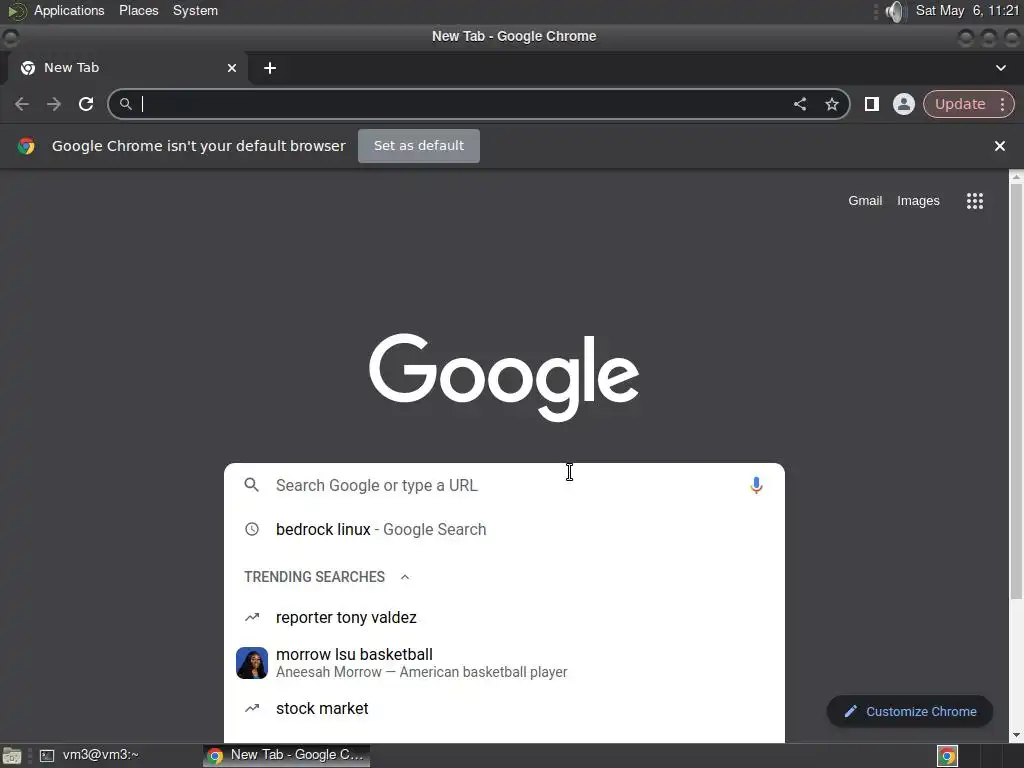Select reporter tony valdez trending search
1024x768 pixels.
[x=504, y=617]
